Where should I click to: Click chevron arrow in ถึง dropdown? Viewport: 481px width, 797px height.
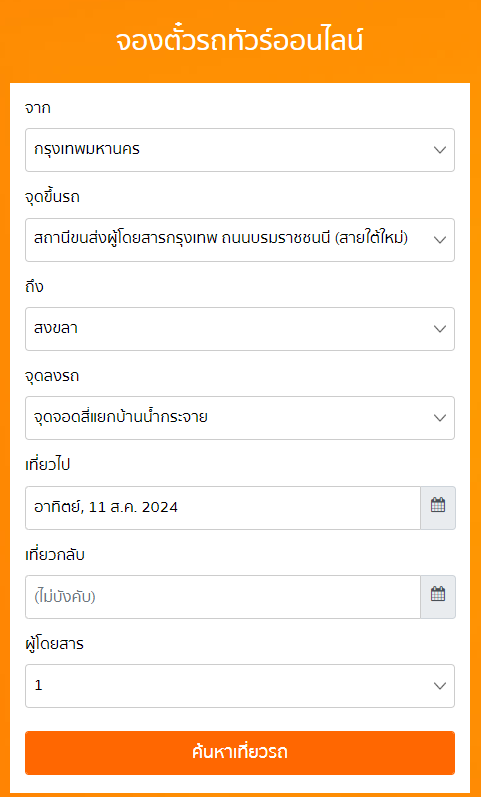[440, 329]
